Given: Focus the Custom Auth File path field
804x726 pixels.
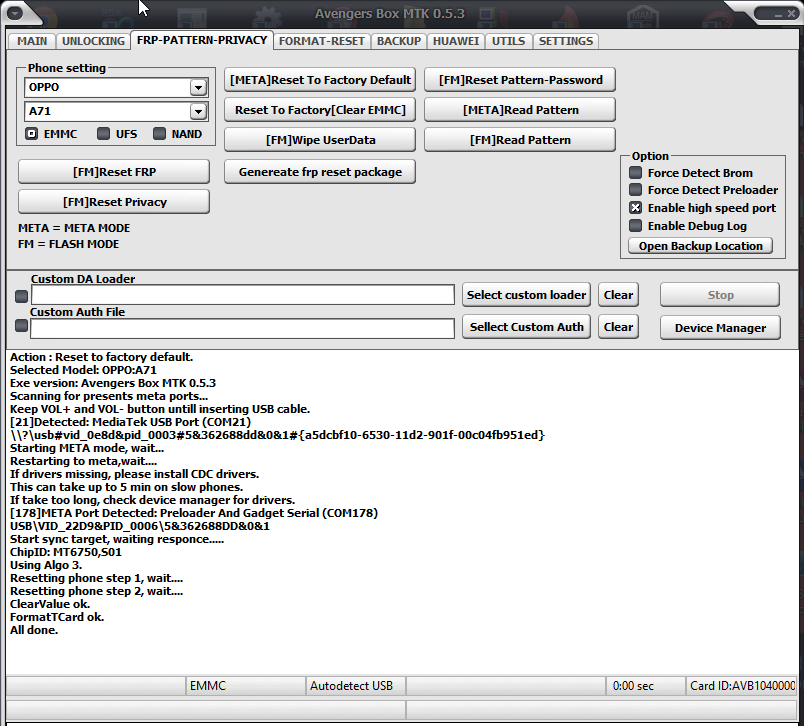Looking at the screenshot, I should [243, 328].
